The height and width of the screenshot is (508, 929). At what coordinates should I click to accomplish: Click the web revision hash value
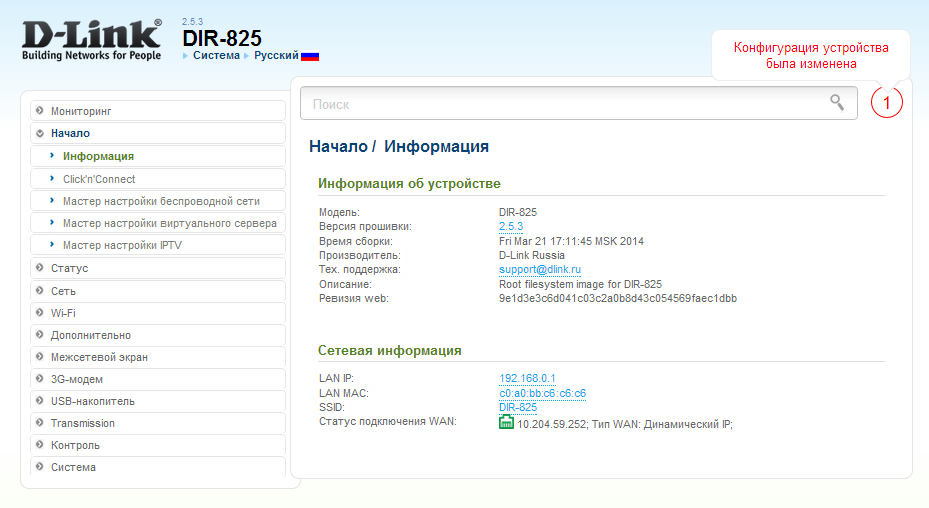(618, 298)
